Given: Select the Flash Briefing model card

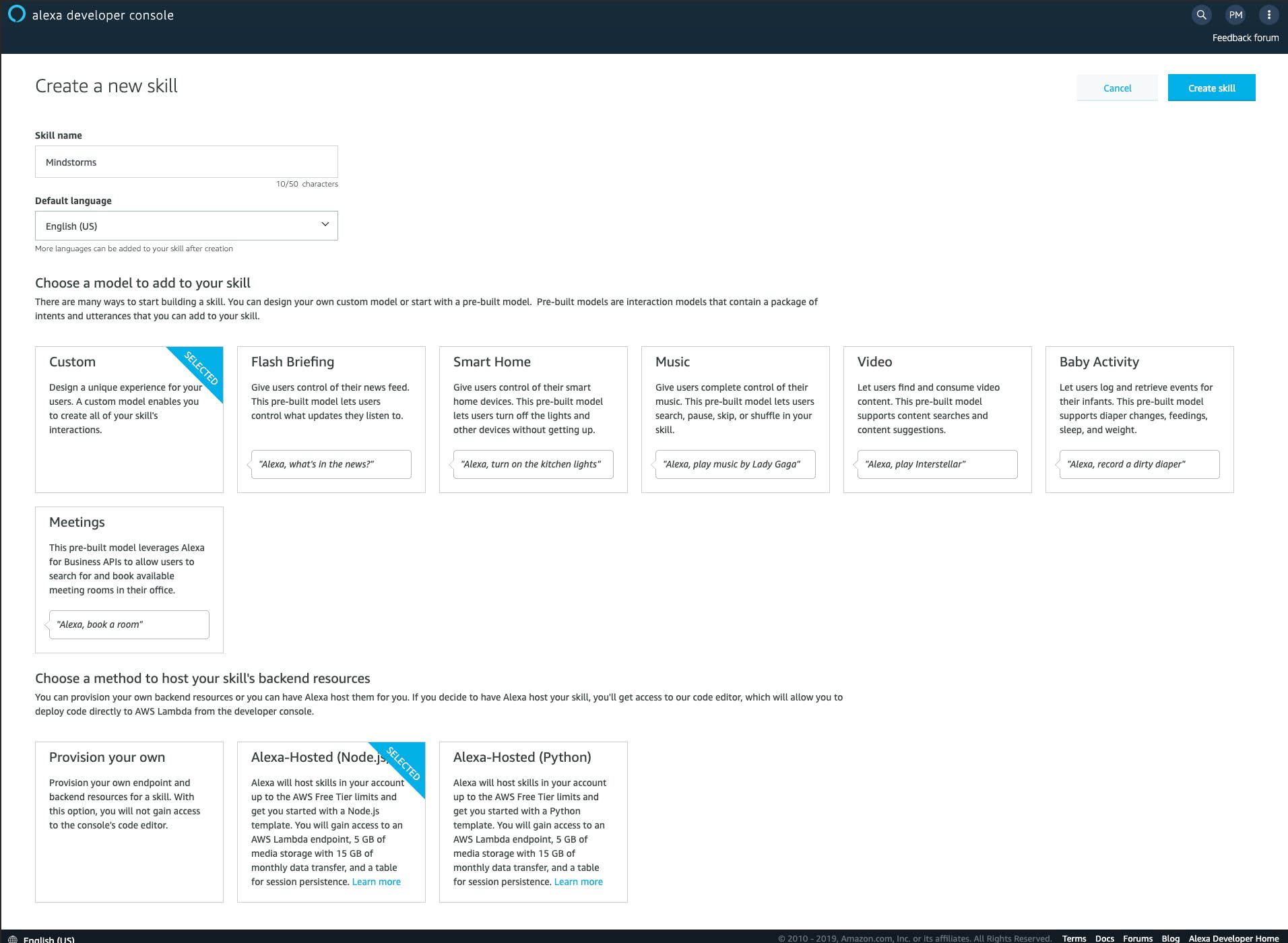Looking at the screenshot, I should (331, 420).
